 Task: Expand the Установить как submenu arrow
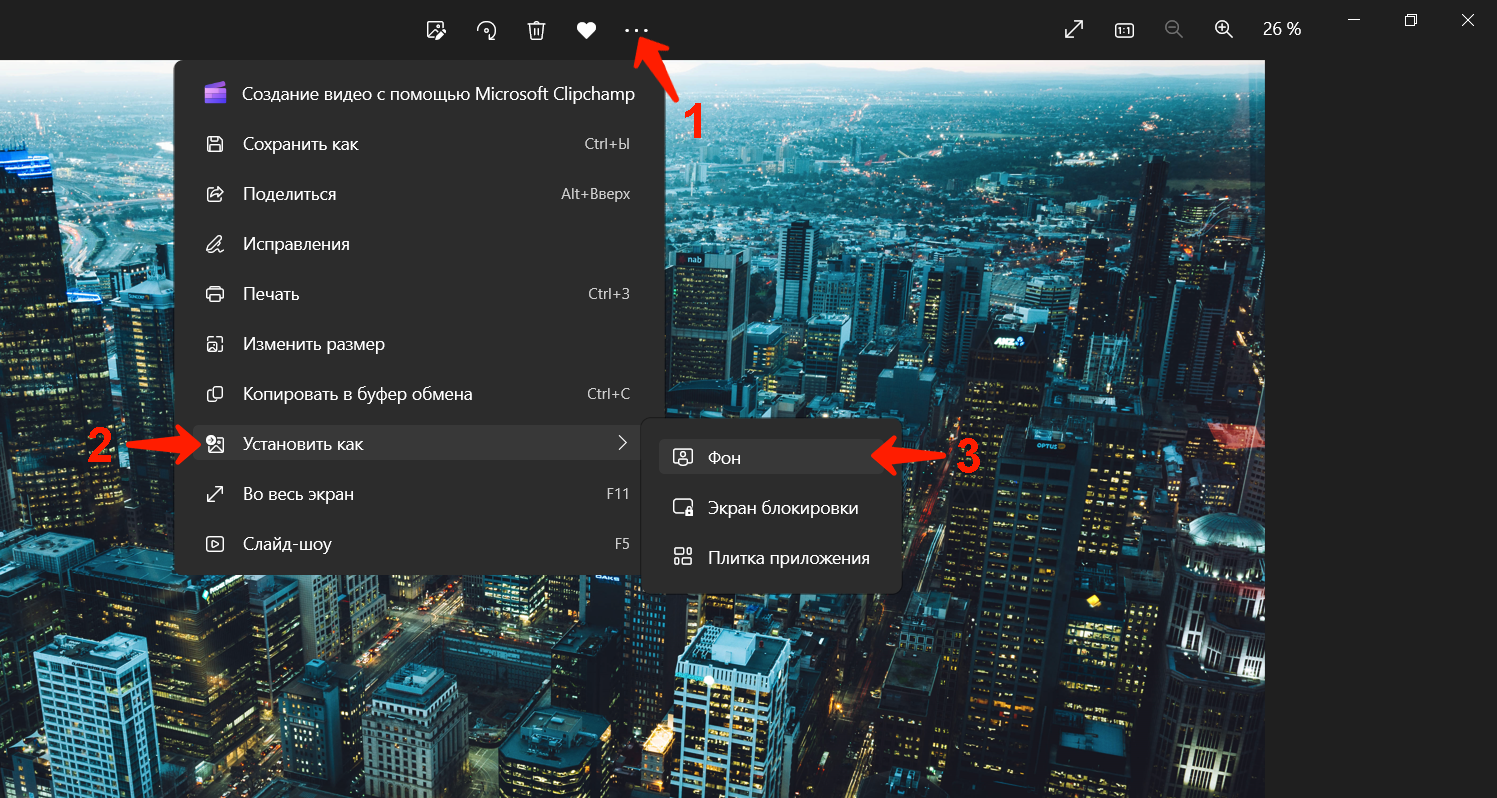622,443
